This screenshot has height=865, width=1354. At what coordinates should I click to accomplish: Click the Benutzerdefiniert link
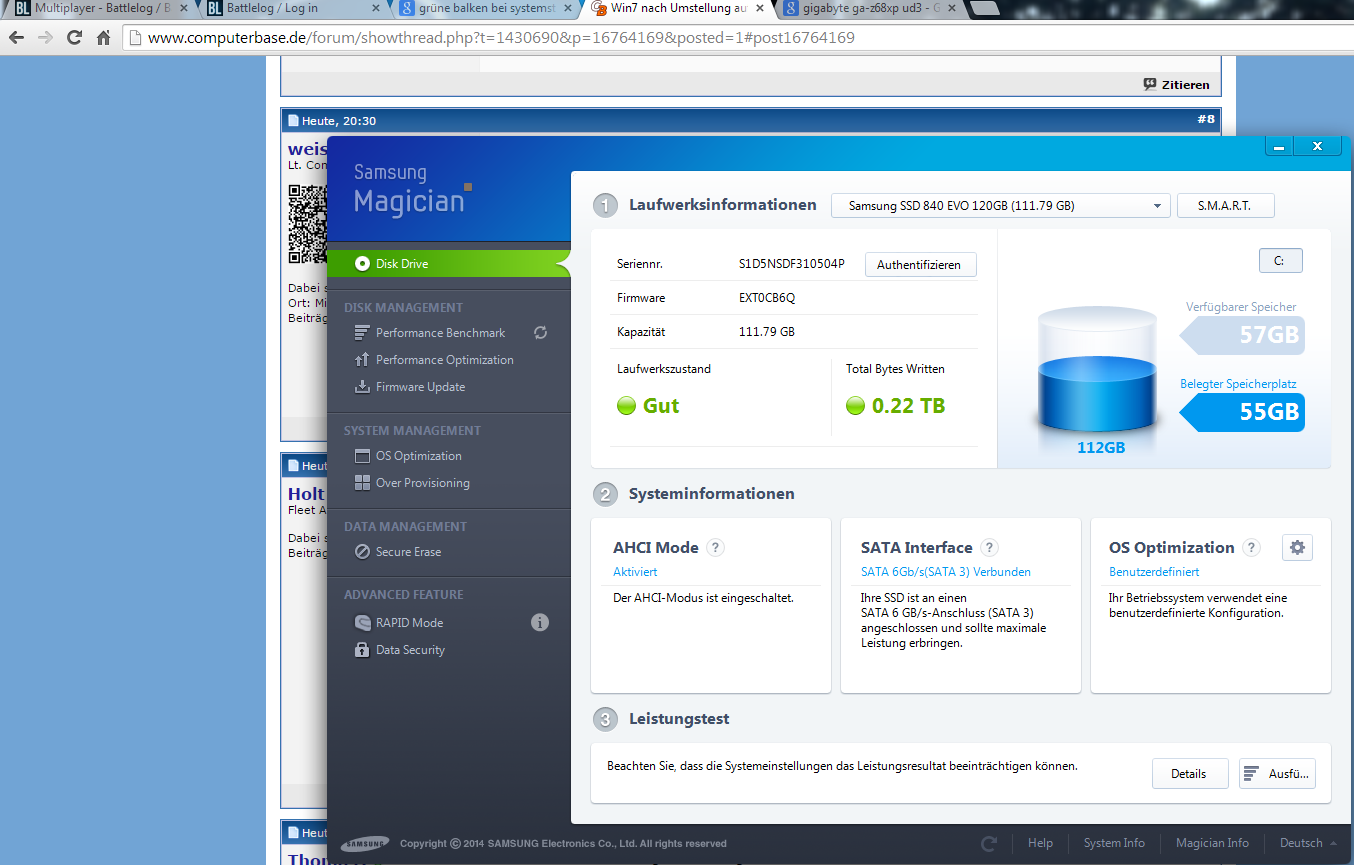(1154, 572)
